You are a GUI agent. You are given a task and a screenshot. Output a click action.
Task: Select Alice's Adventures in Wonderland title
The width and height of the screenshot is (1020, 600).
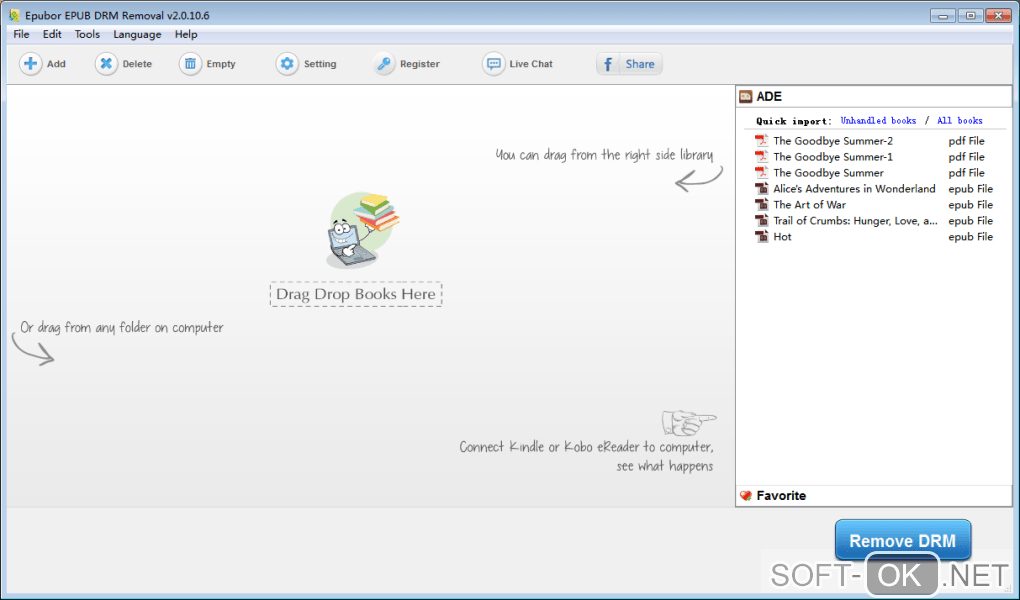854,189
